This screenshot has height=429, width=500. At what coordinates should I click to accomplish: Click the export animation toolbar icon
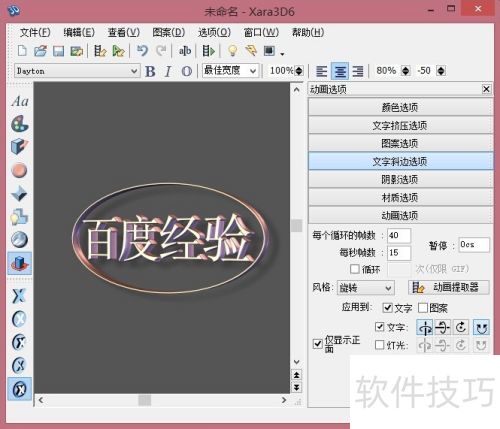(100, 51)
